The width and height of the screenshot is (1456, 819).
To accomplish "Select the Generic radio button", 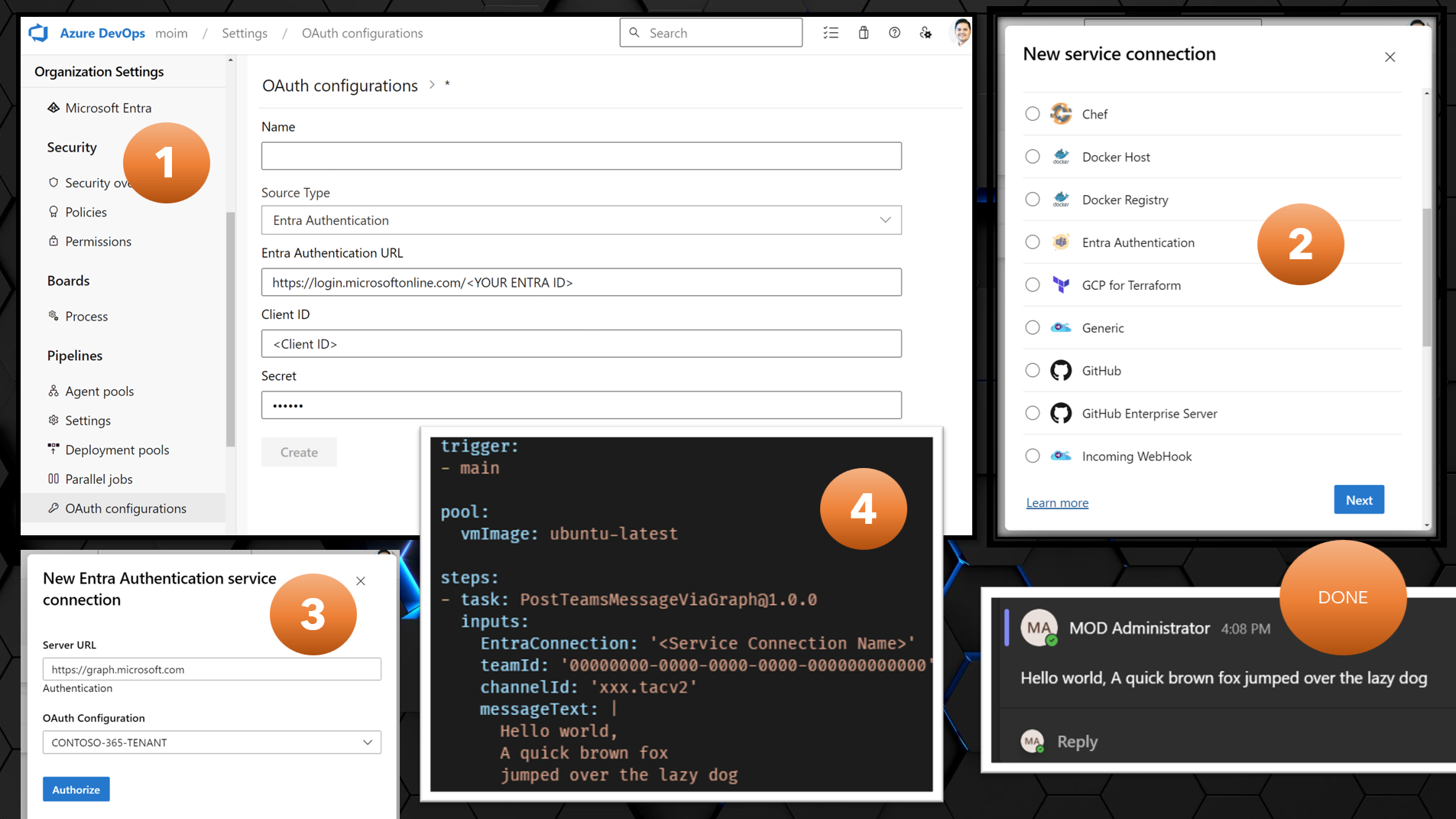I will [x=1033, y=328].
